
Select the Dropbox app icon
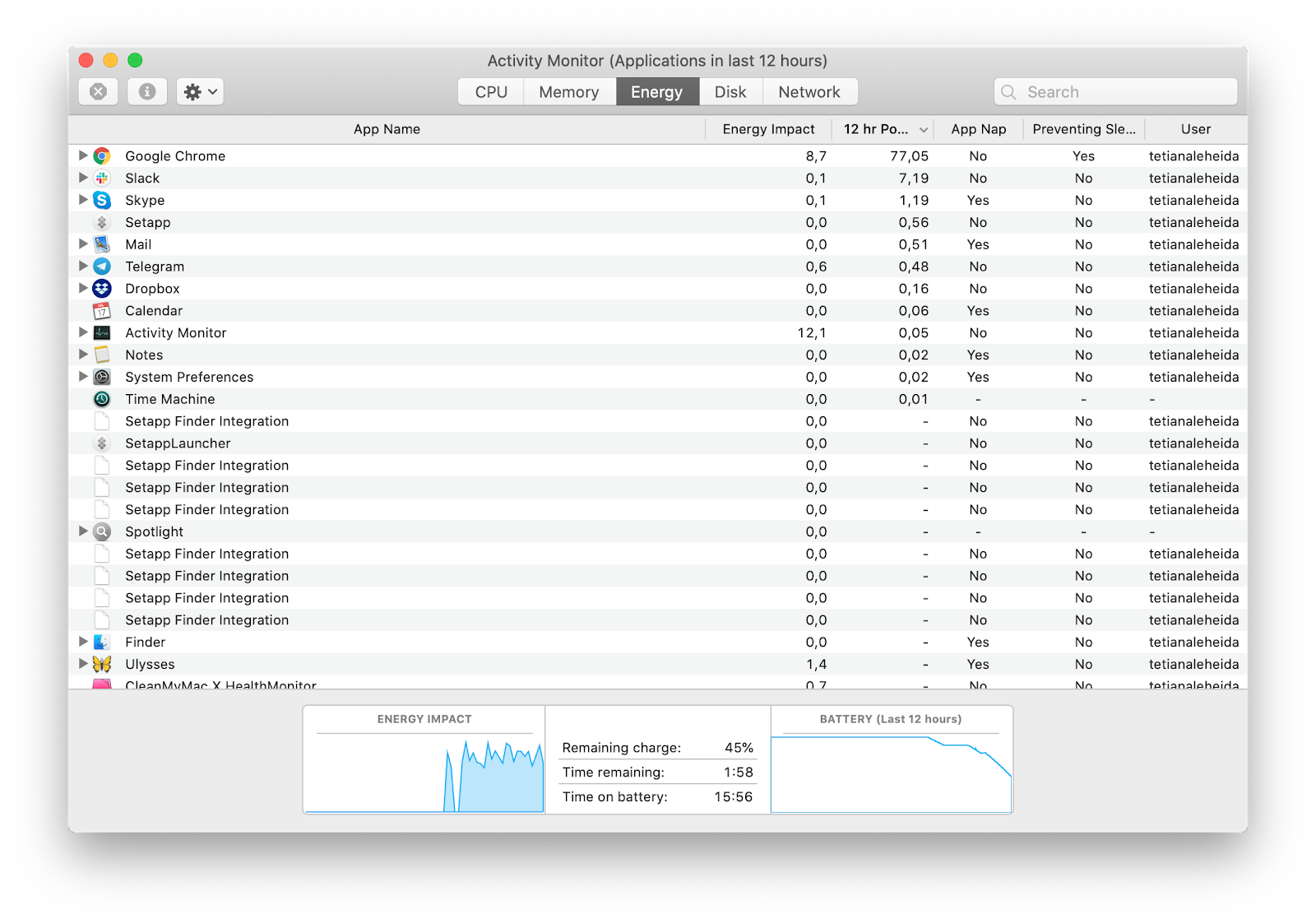[102, 288]
